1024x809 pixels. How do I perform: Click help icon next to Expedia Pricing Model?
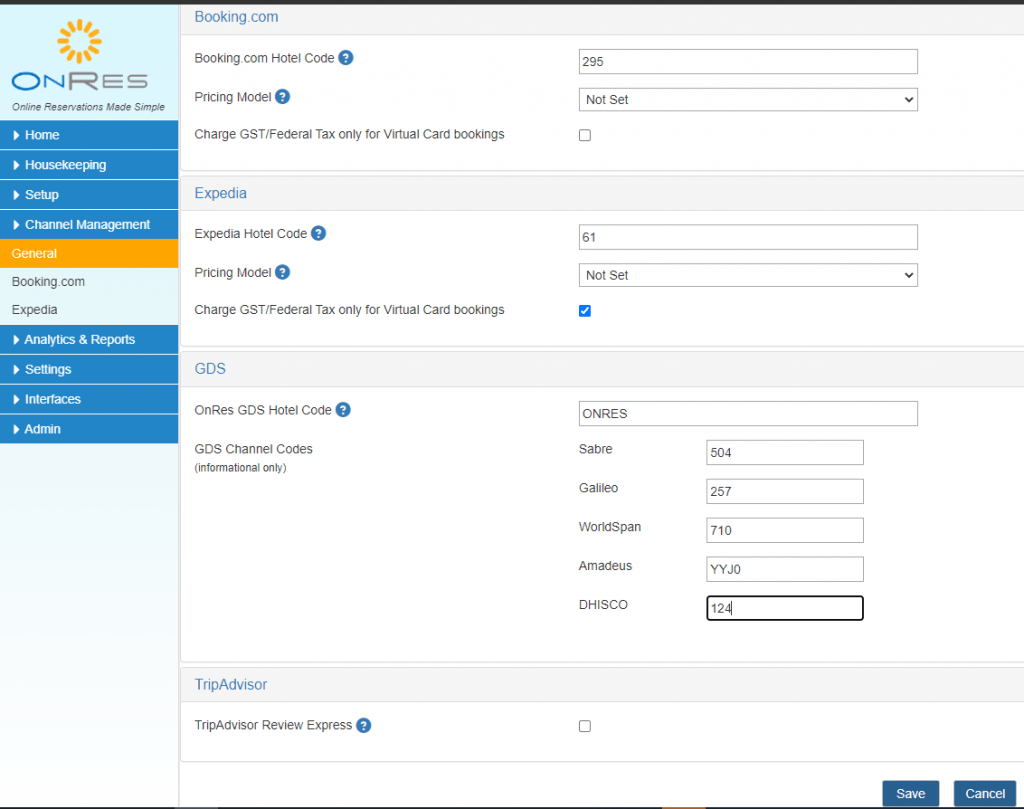(283, 272)
